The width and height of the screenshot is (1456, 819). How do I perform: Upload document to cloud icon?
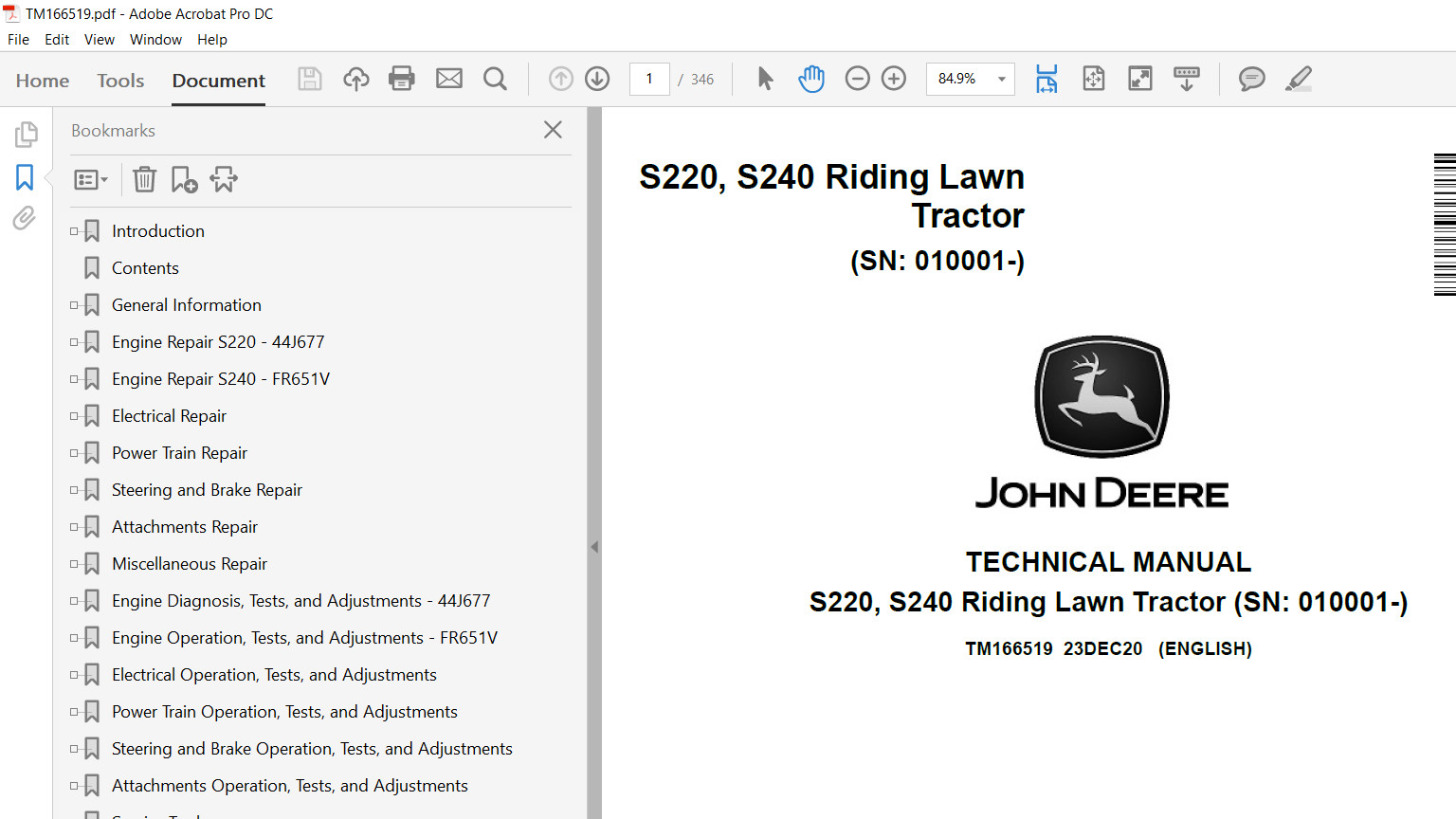(356, 79)
